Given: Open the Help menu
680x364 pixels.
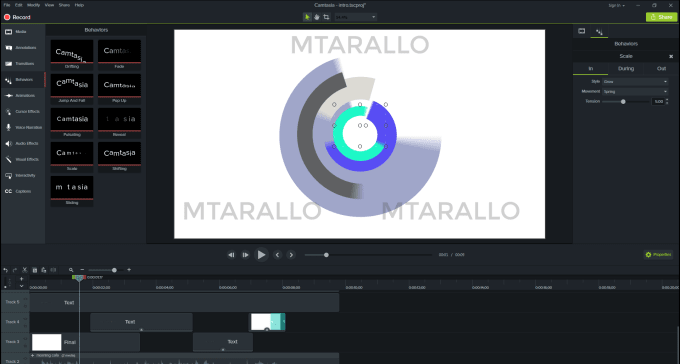Looking at the screenshot, I should click(x=79, y=5).
